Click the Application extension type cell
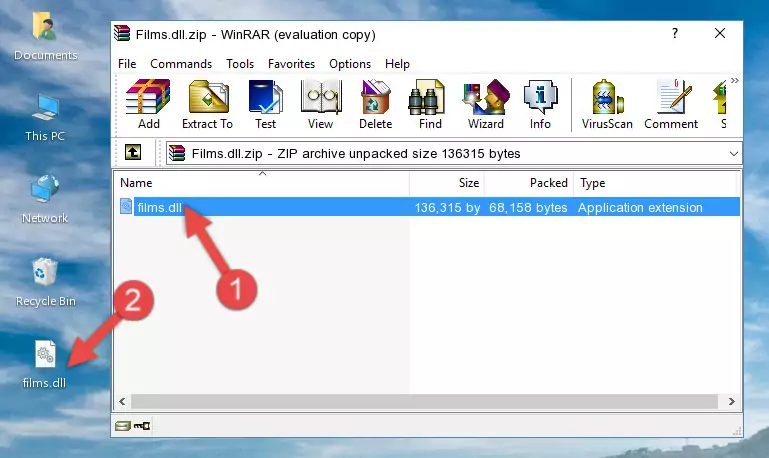 point(640,207)
